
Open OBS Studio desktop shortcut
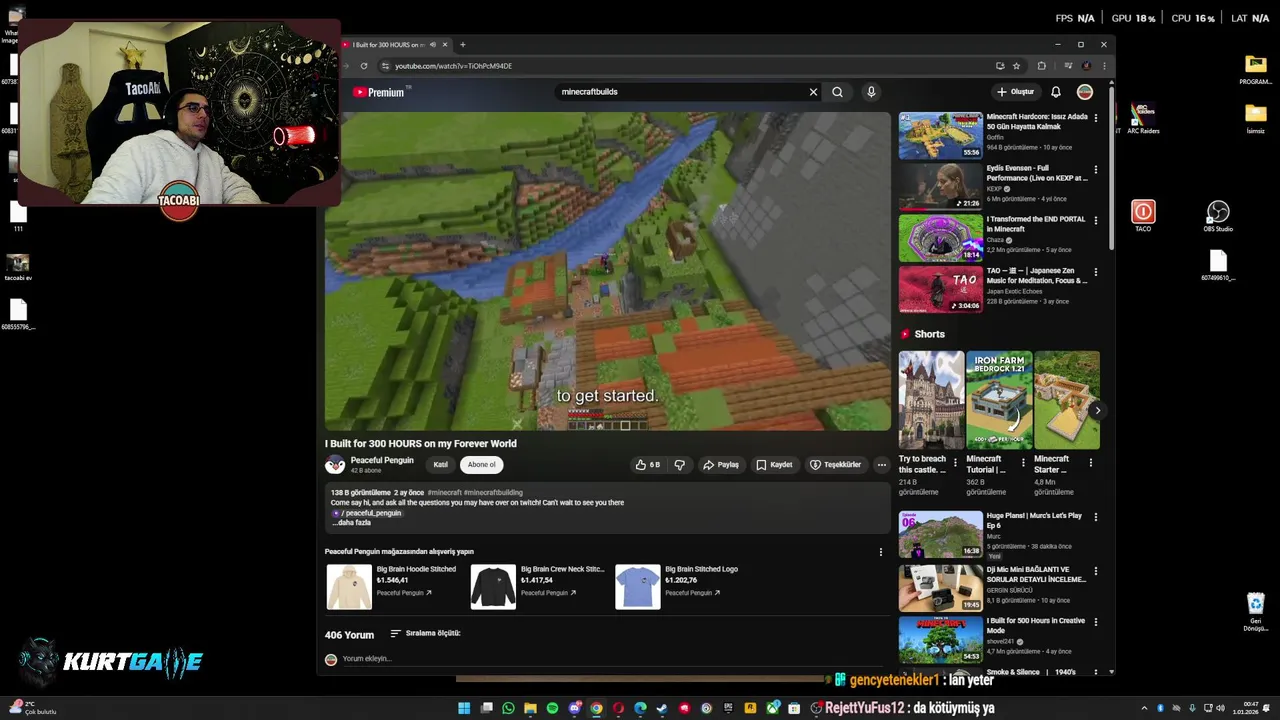pos(1217,216)
